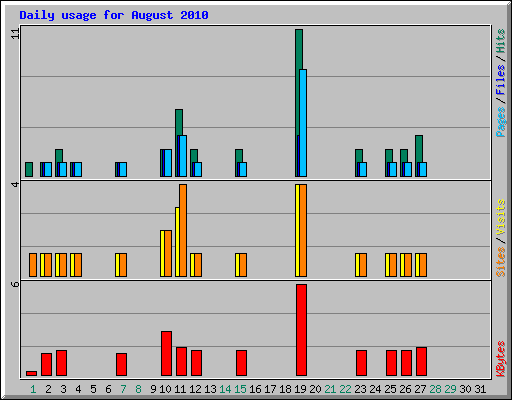Click day '17' on the x-axis
This screenshot has height=400, width=512.
pos(270,389)
